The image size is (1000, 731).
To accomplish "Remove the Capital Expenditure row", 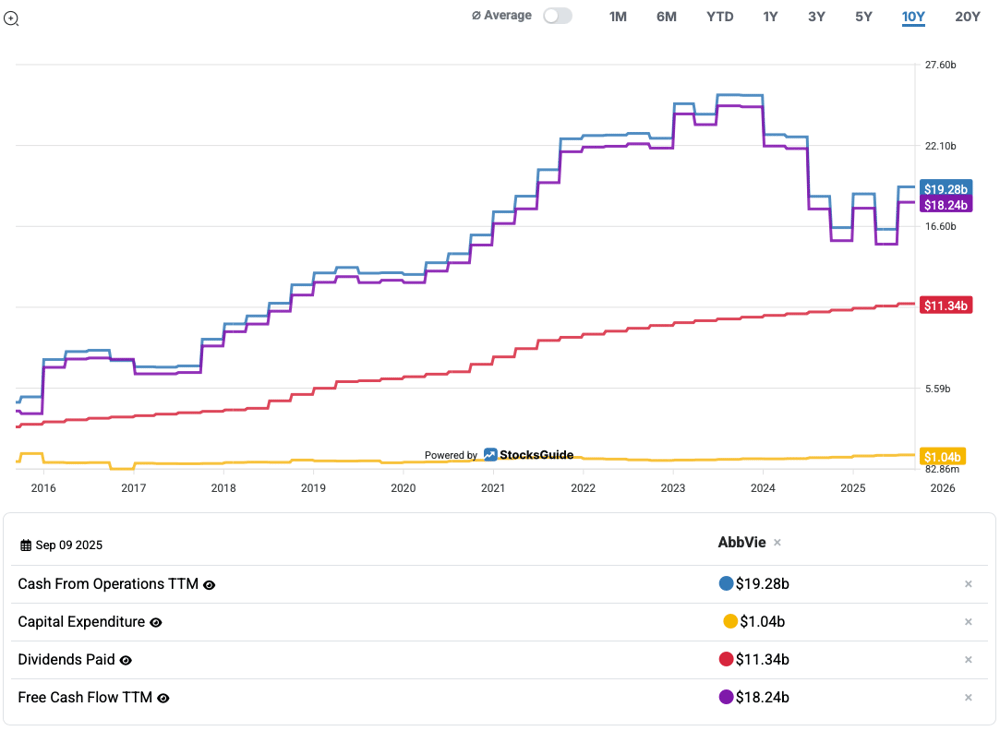I will [968, 622].
